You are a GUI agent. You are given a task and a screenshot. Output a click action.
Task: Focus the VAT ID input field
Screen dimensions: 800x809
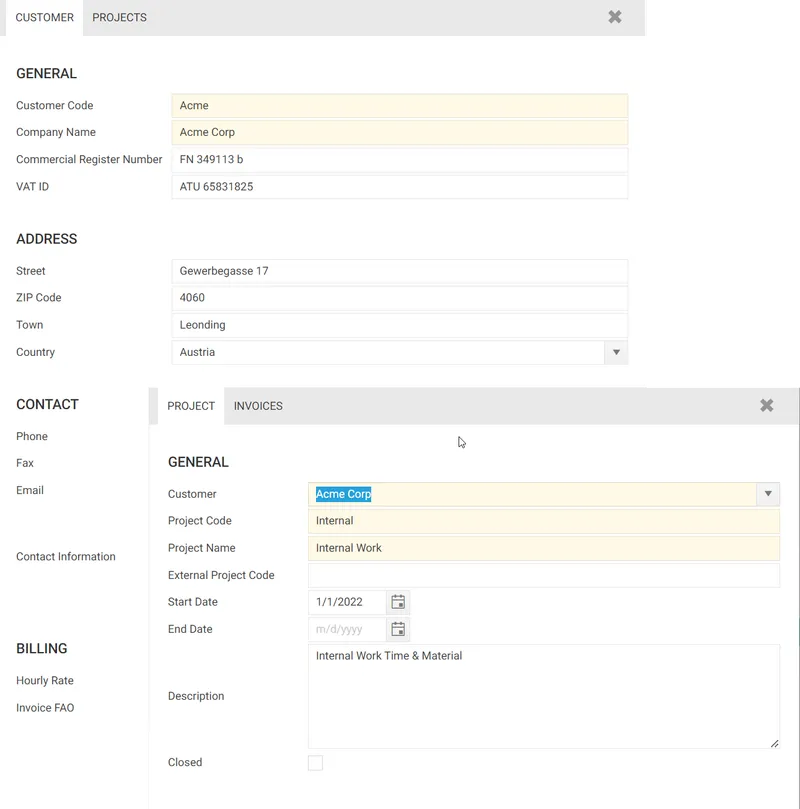(400, 187)
